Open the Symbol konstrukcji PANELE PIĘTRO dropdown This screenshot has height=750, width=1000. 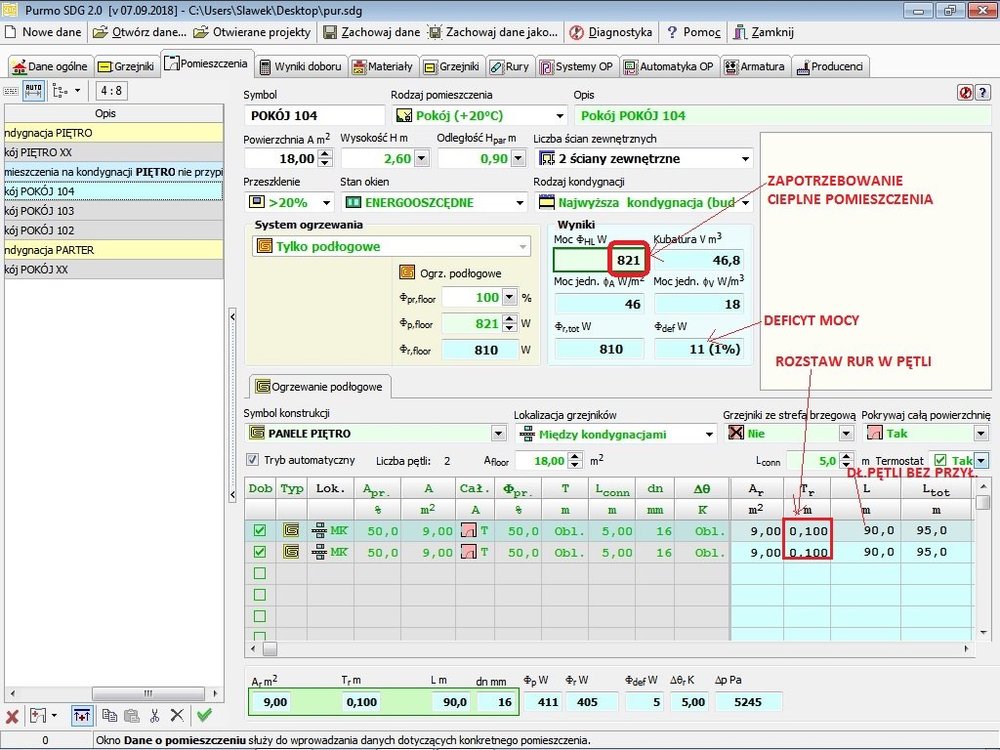pos(498,434)
